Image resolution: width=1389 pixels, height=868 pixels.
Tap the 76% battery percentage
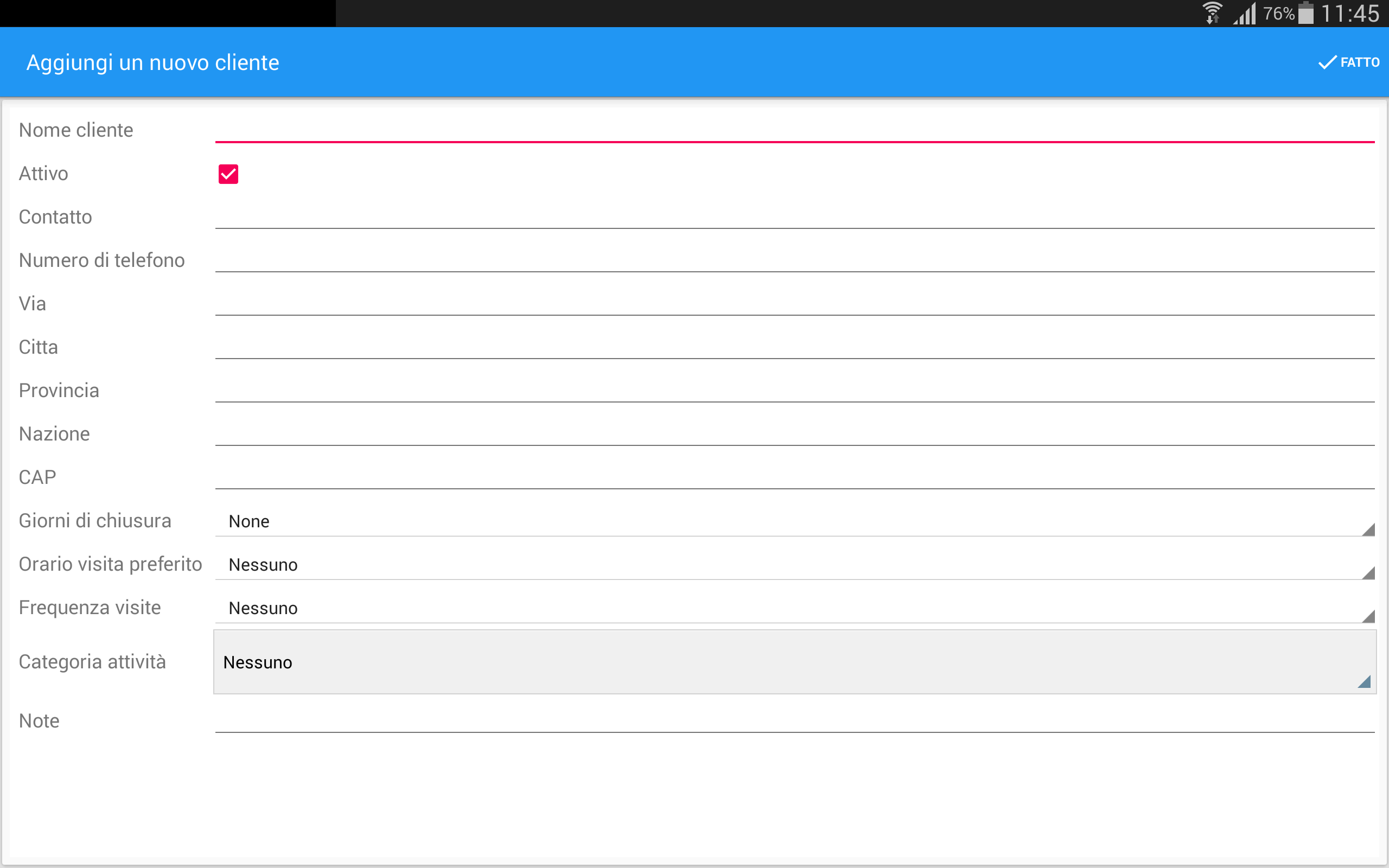point(1279,14)
